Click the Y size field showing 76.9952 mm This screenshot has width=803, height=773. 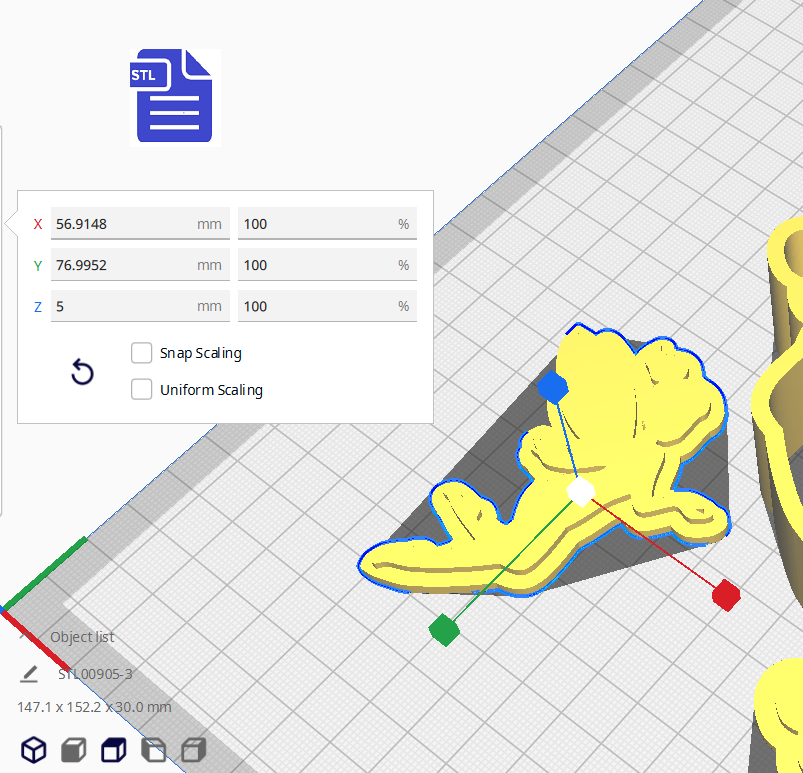point(120,265)
